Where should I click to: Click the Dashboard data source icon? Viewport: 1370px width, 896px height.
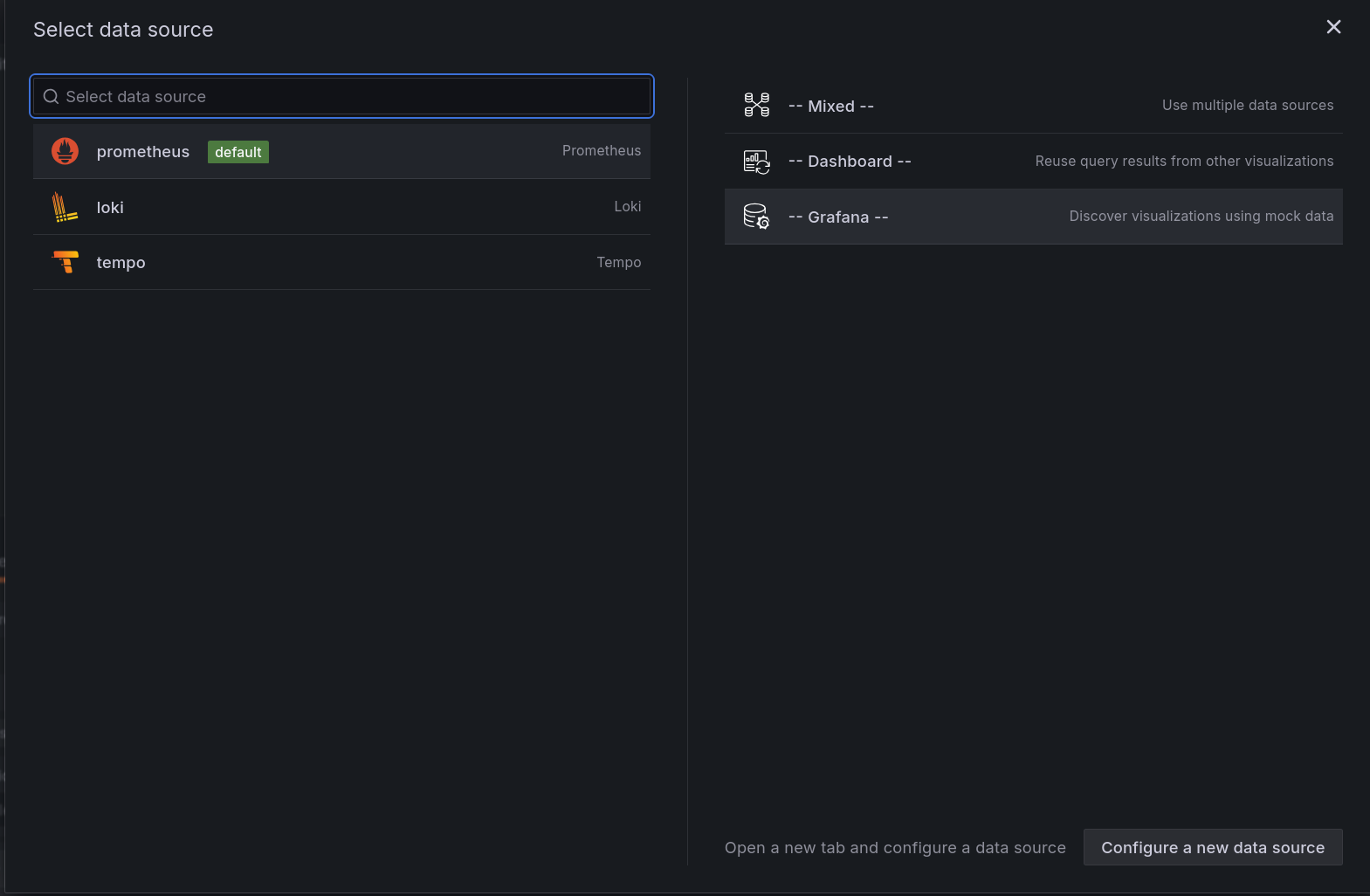point(756,162)
